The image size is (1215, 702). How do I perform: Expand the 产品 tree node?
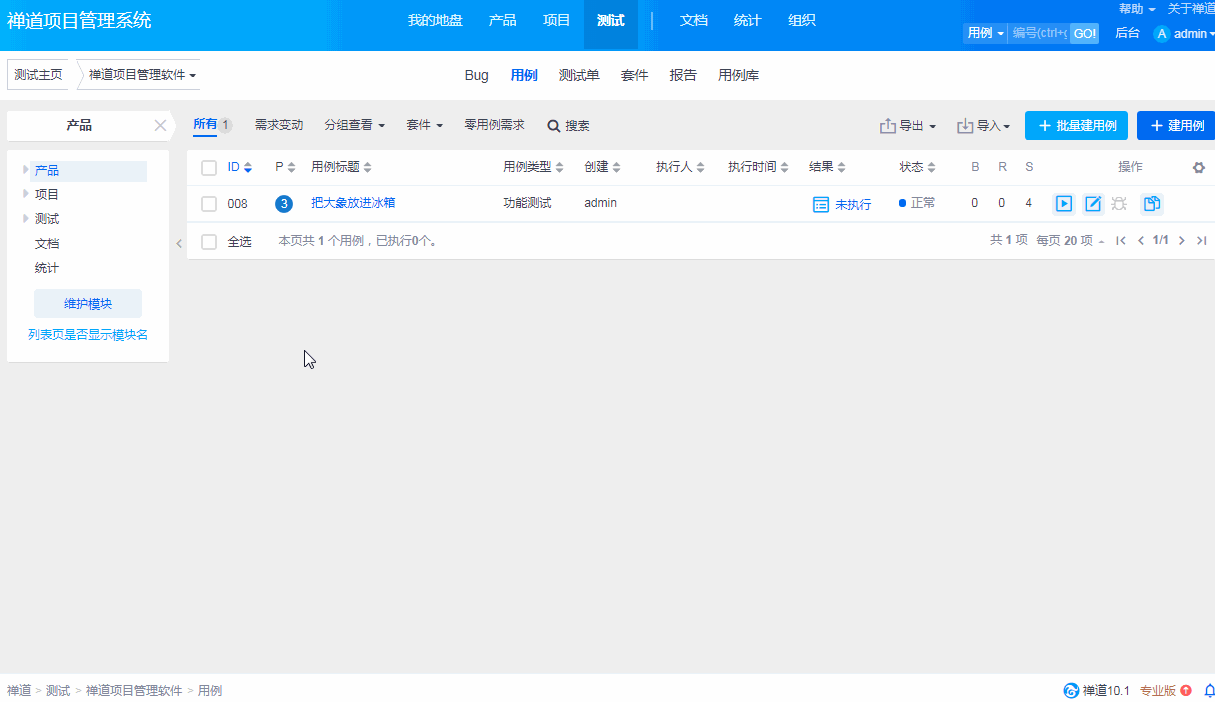click(x=26, y=170)
